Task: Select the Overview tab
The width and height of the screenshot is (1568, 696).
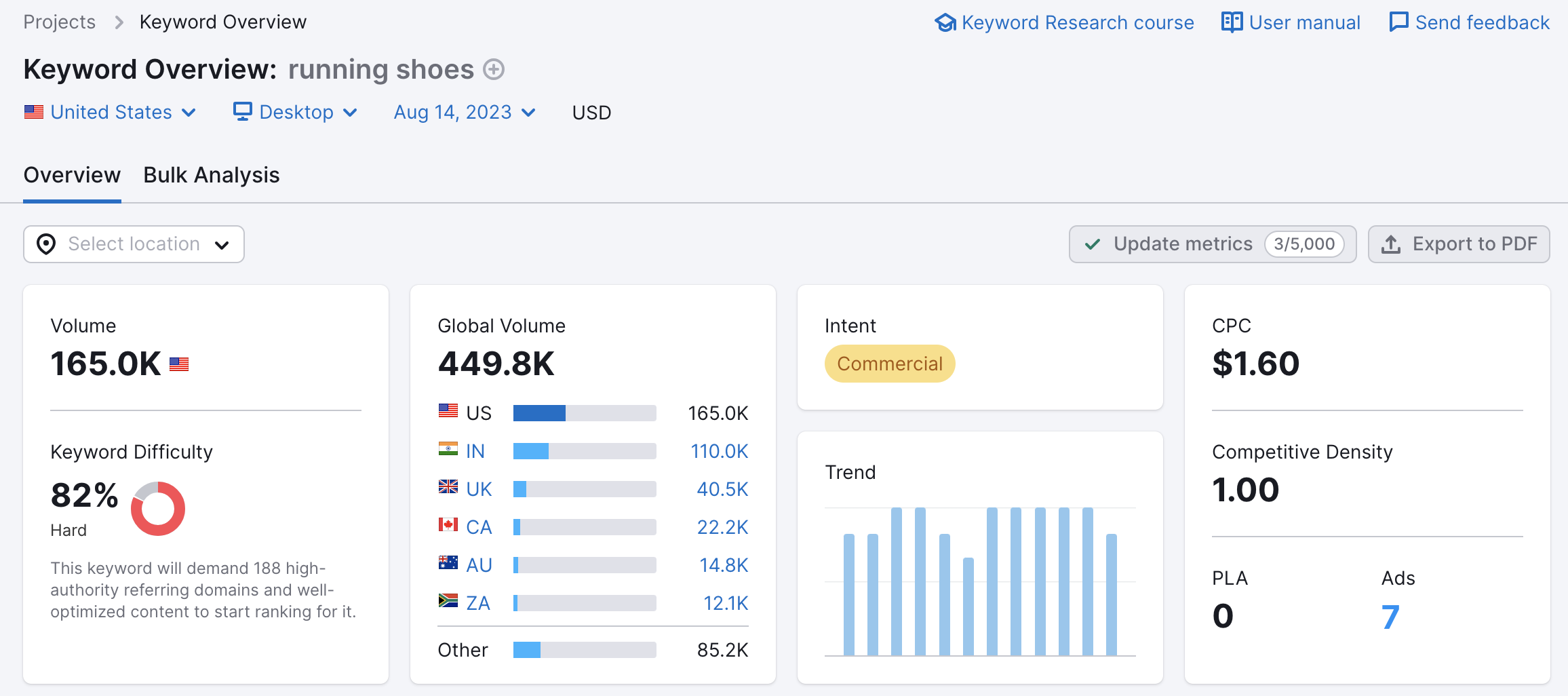Action: point(72,176)
